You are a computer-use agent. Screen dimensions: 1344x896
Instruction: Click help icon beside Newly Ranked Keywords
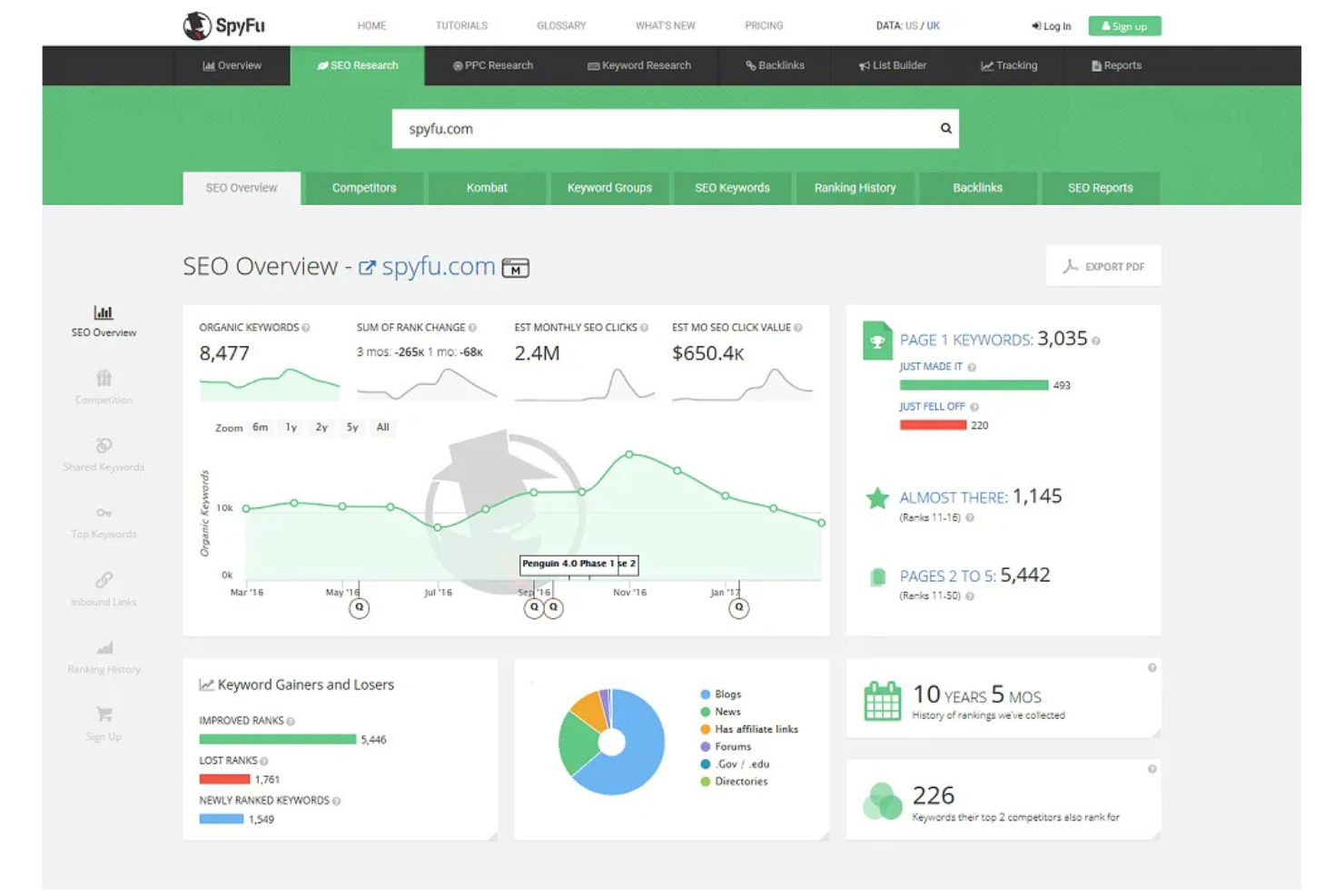click(x=337, y=801)
